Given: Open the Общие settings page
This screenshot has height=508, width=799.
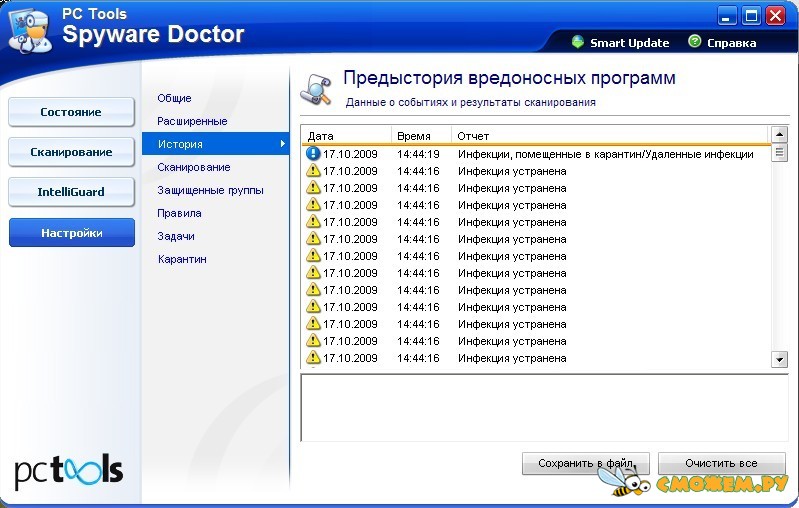Looking at the screenshot, I should tap(174, 98).
